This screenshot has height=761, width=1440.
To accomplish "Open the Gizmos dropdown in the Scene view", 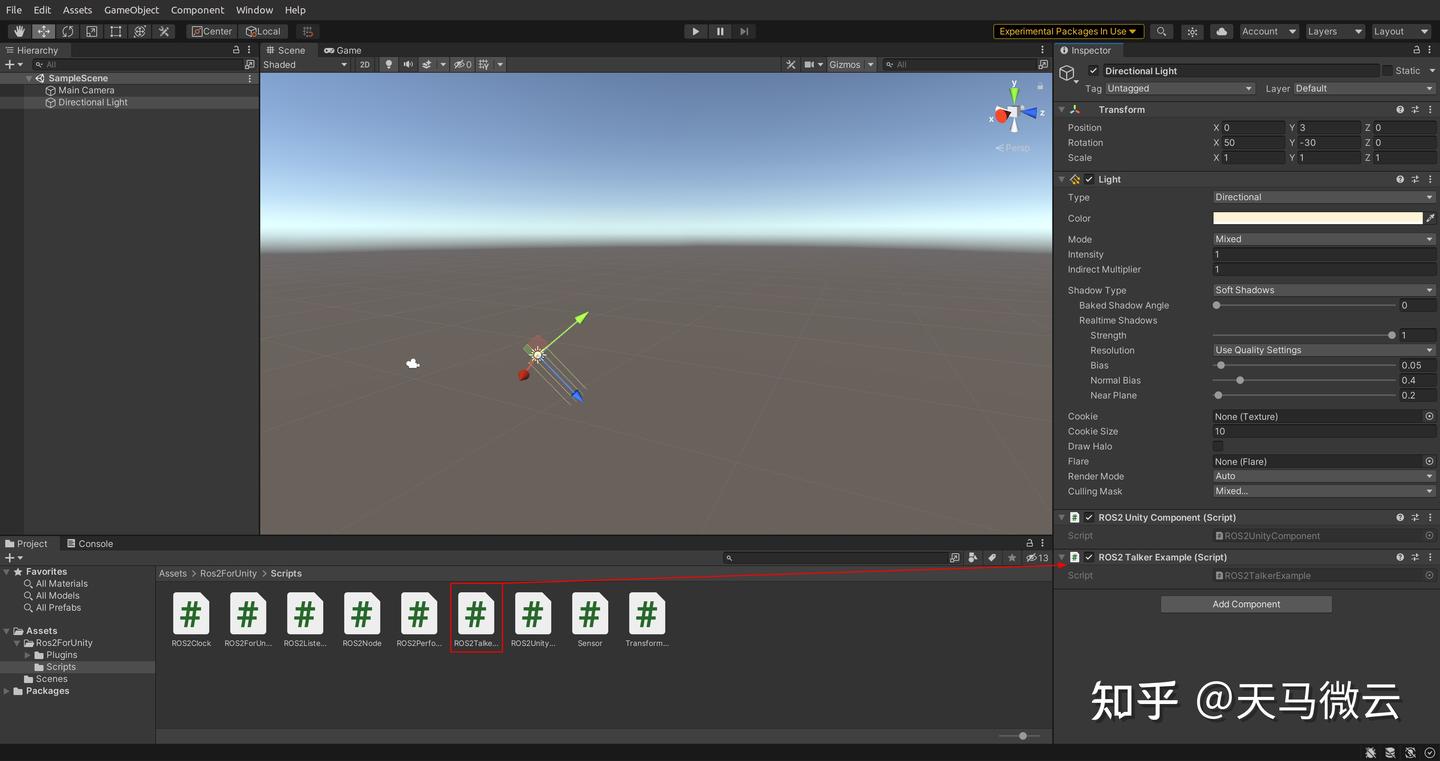I will point(849,64).
